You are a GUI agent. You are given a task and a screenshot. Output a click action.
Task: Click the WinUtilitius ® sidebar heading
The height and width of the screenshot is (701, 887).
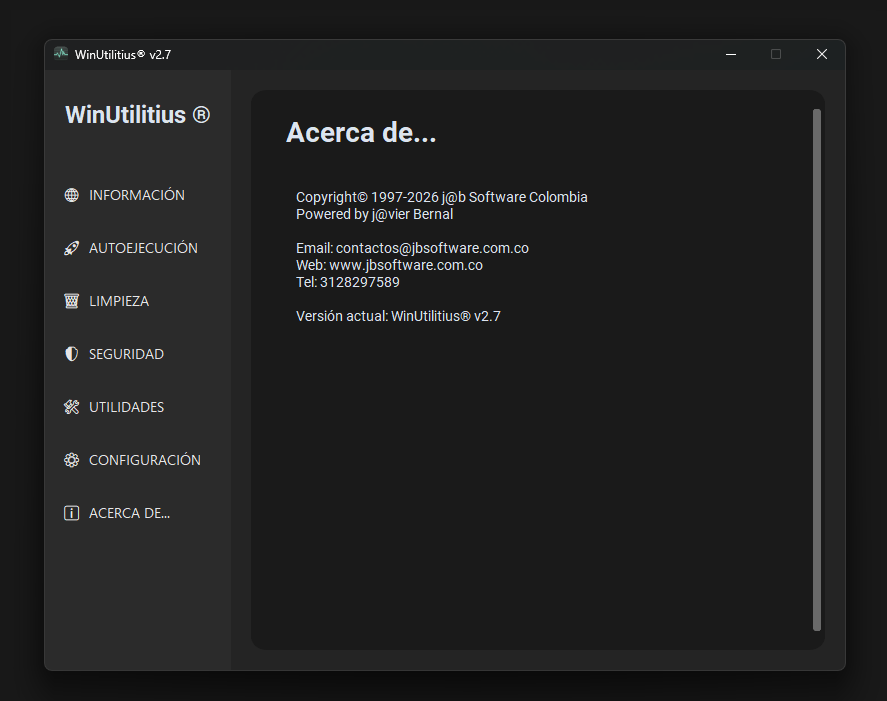coord(137,115)
